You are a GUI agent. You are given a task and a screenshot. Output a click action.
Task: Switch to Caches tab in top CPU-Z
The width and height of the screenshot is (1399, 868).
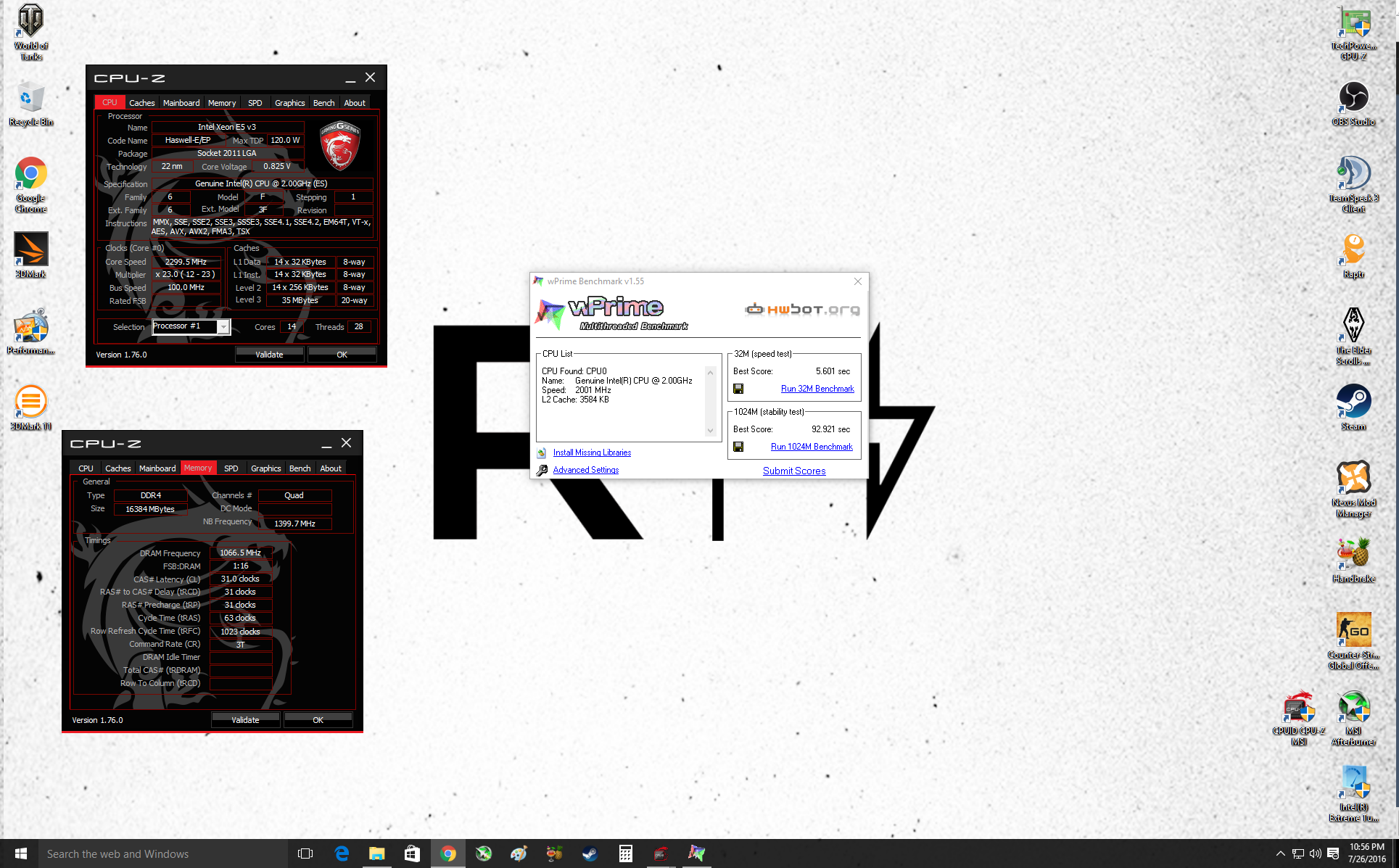pos(142,103)
